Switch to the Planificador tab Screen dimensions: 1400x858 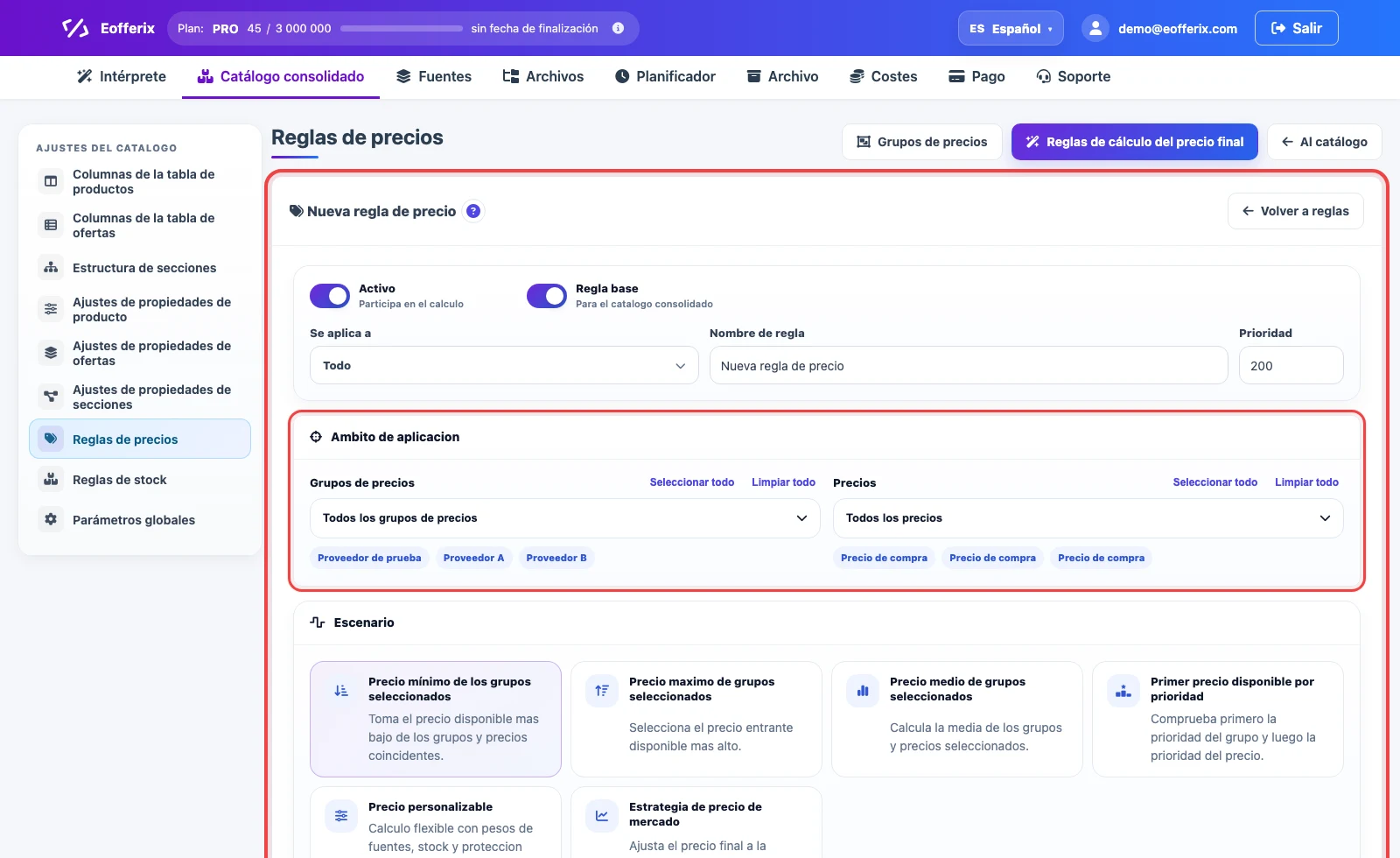point(665,77)
